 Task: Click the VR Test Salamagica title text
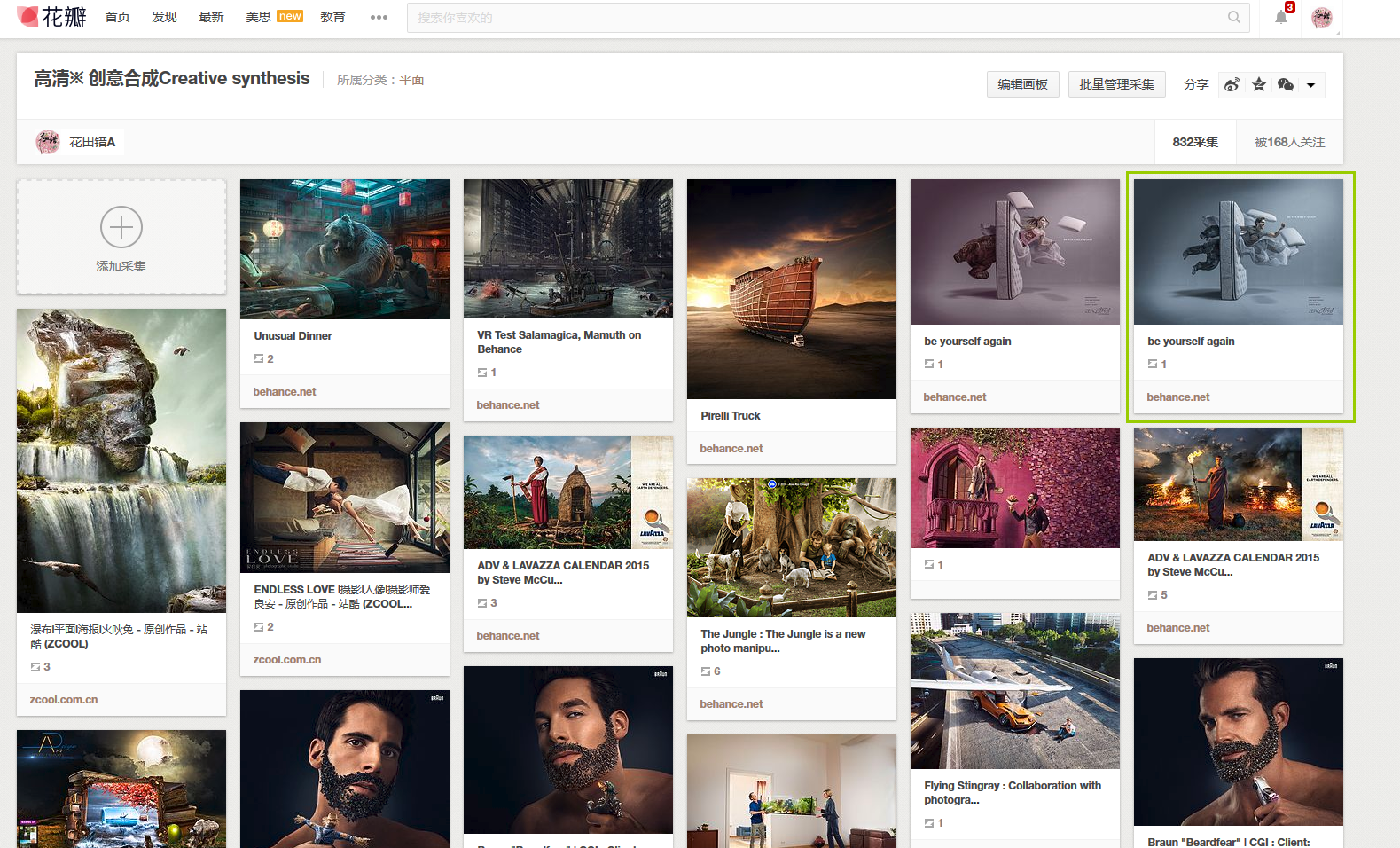(559, 342)
